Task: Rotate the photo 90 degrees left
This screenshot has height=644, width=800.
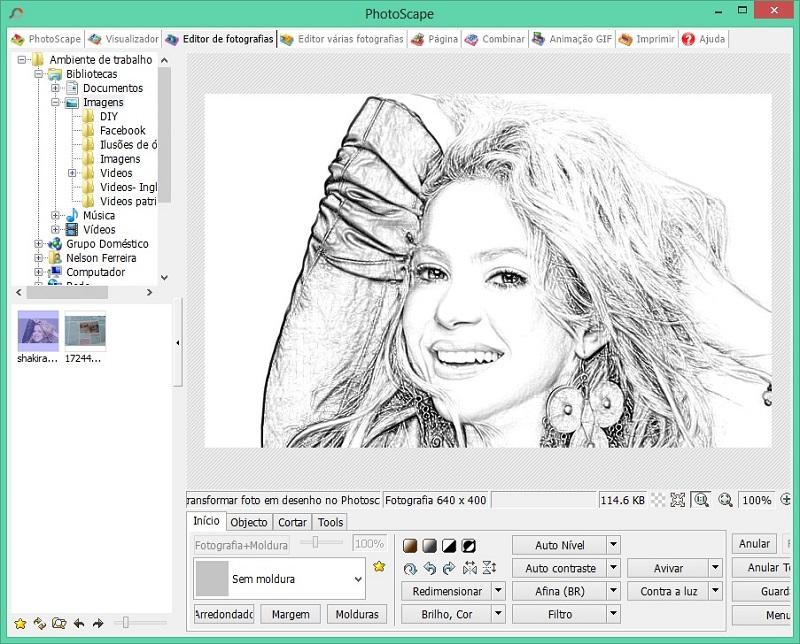Action: [429, 568]
